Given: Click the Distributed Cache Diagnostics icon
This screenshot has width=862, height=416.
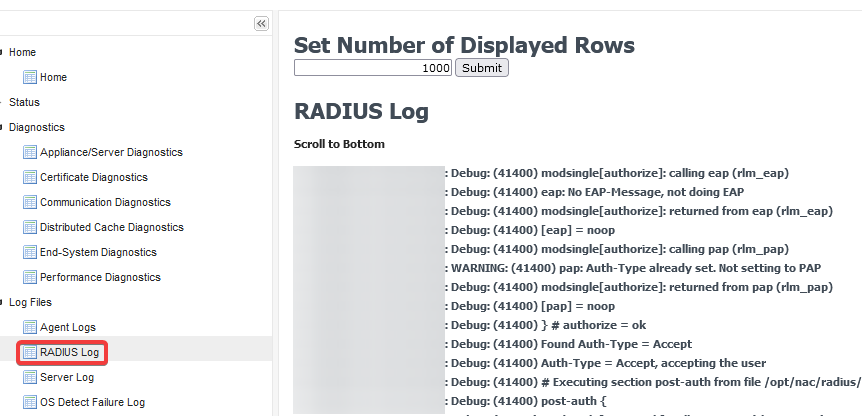Looking at the screenshot, I should pyautogui.click(x=30, y=227).
